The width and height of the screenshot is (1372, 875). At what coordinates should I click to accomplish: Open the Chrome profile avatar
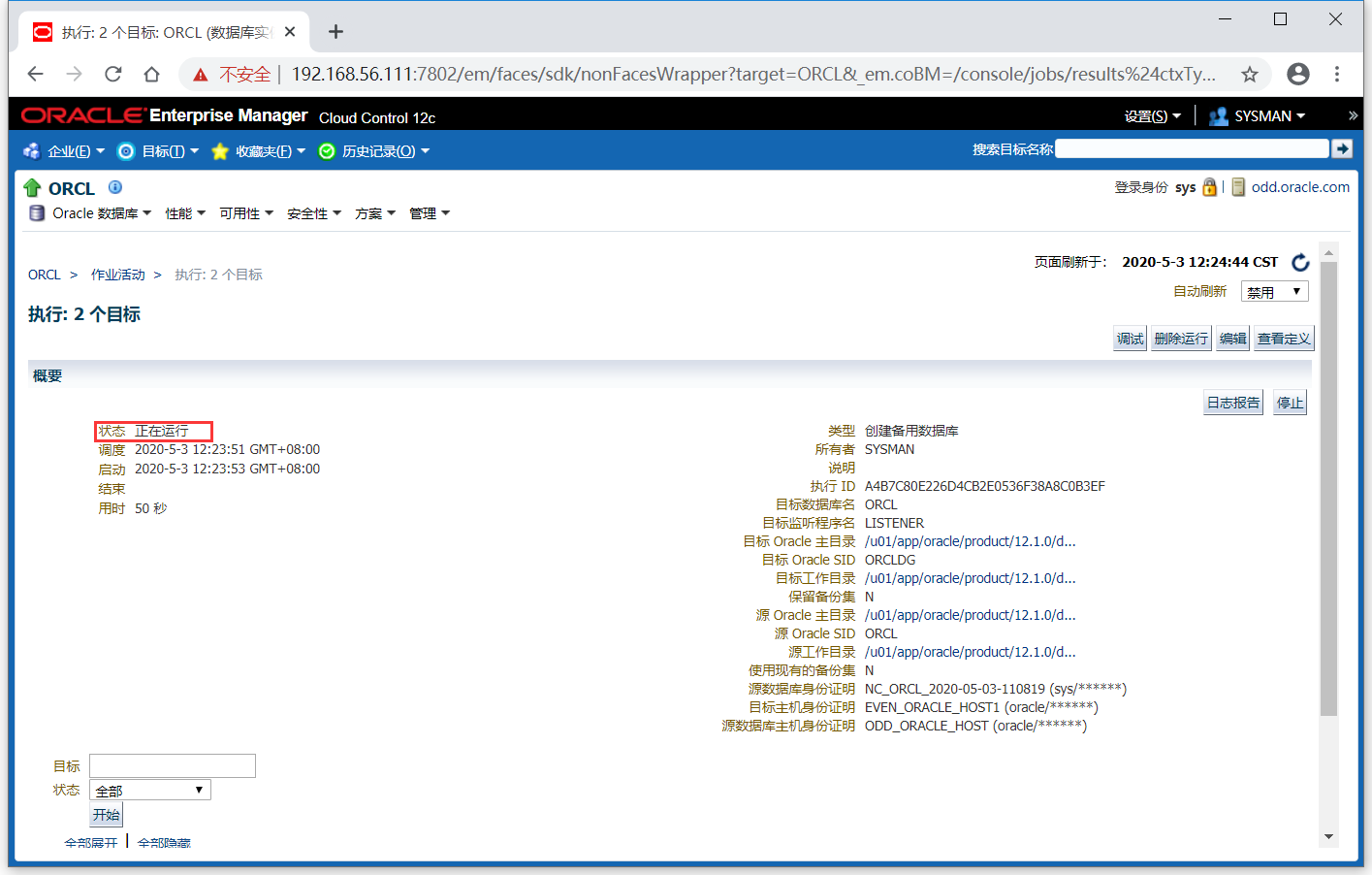tap(1298, 74)
